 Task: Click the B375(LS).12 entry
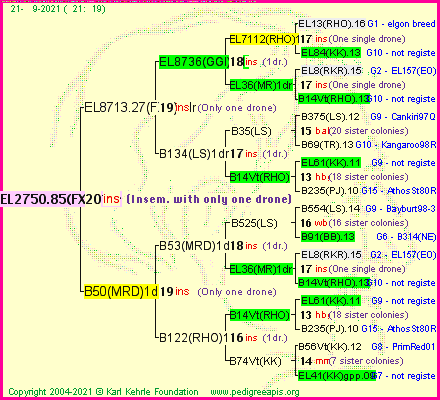click(330, 117)
